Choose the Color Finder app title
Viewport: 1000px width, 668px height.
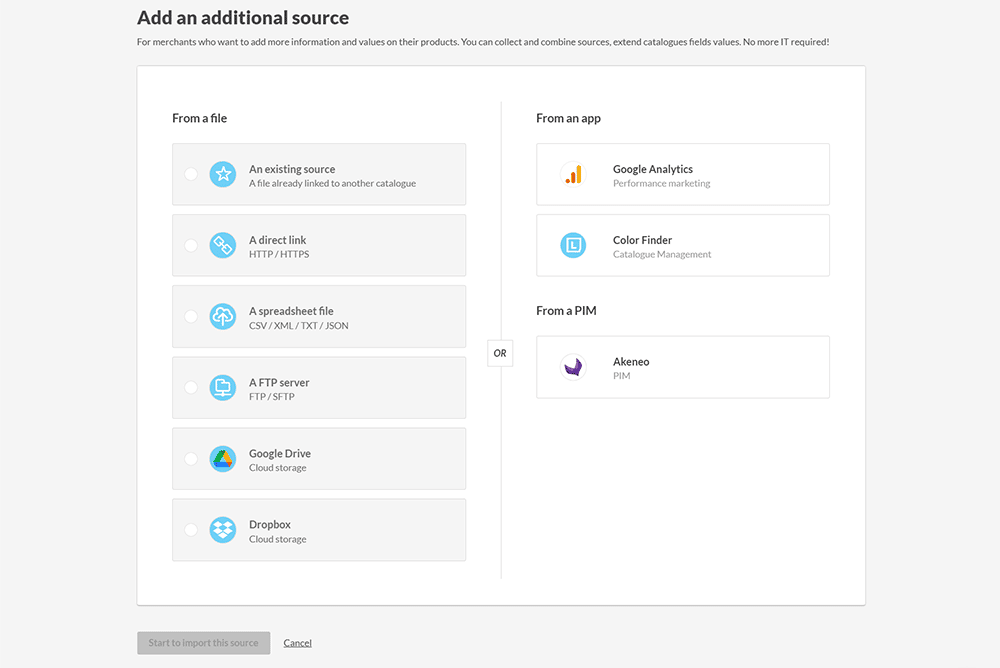(642, 240)
